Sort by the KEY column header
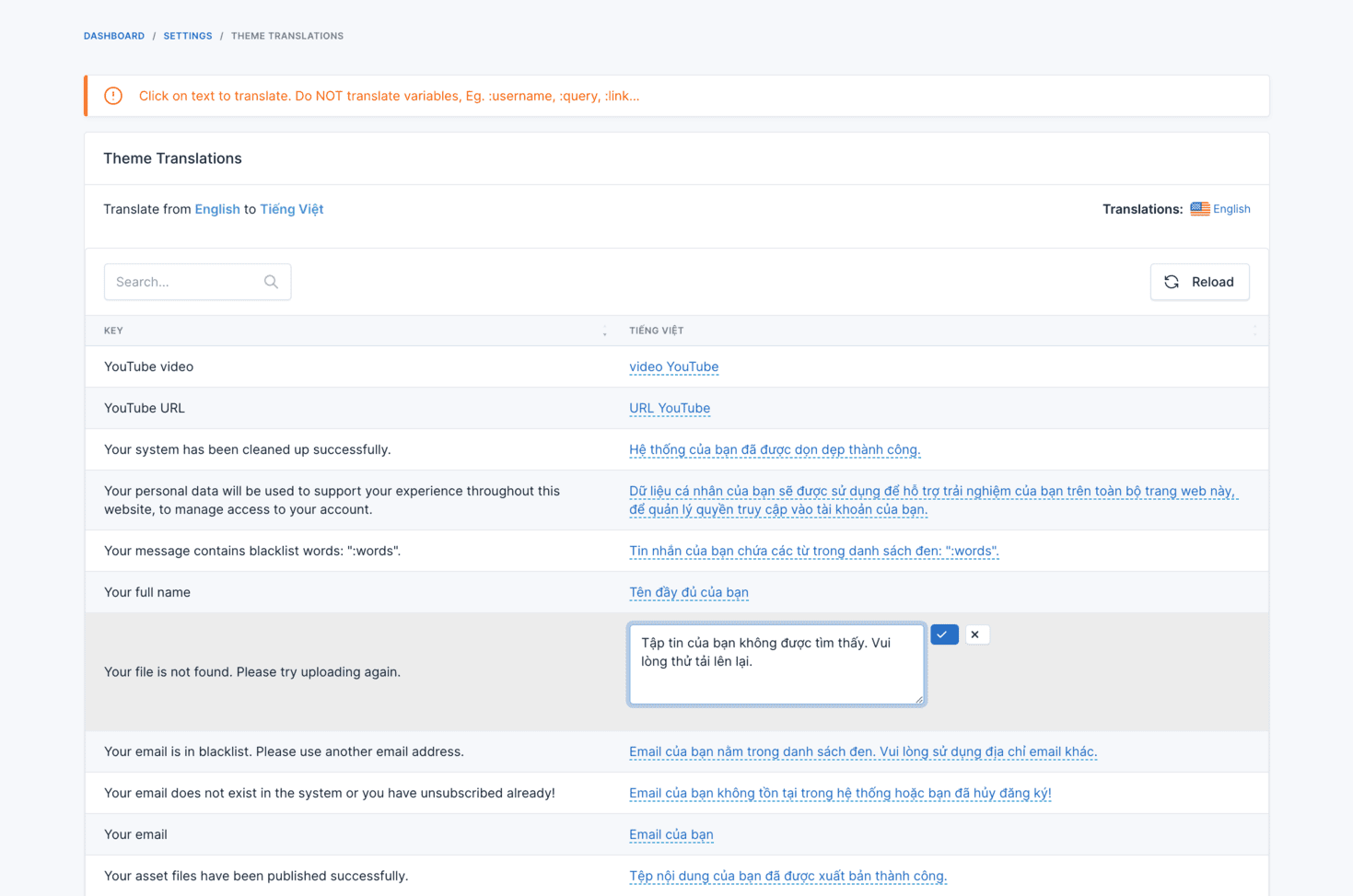 (113, 331)
